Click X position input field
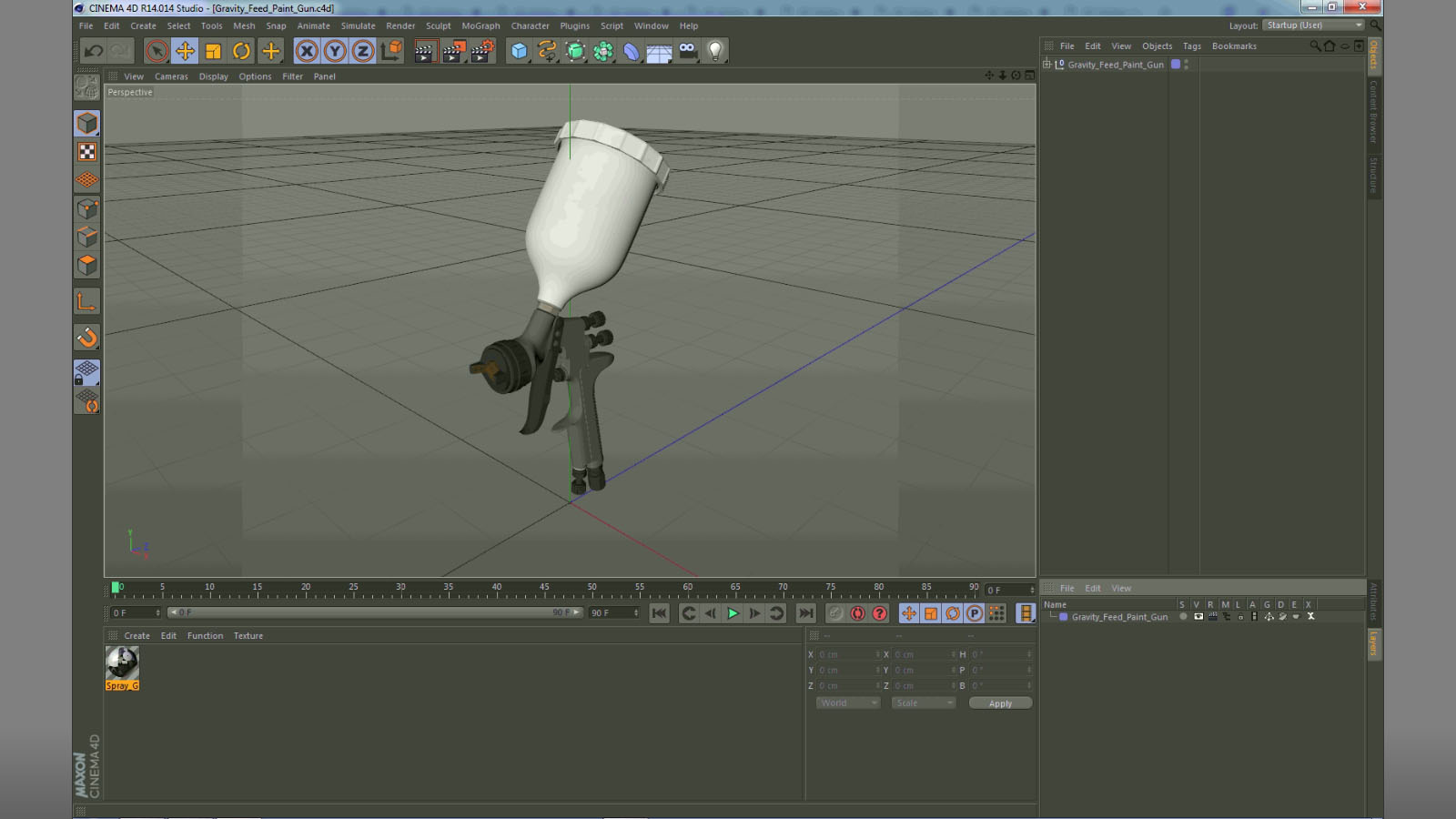 848,655
